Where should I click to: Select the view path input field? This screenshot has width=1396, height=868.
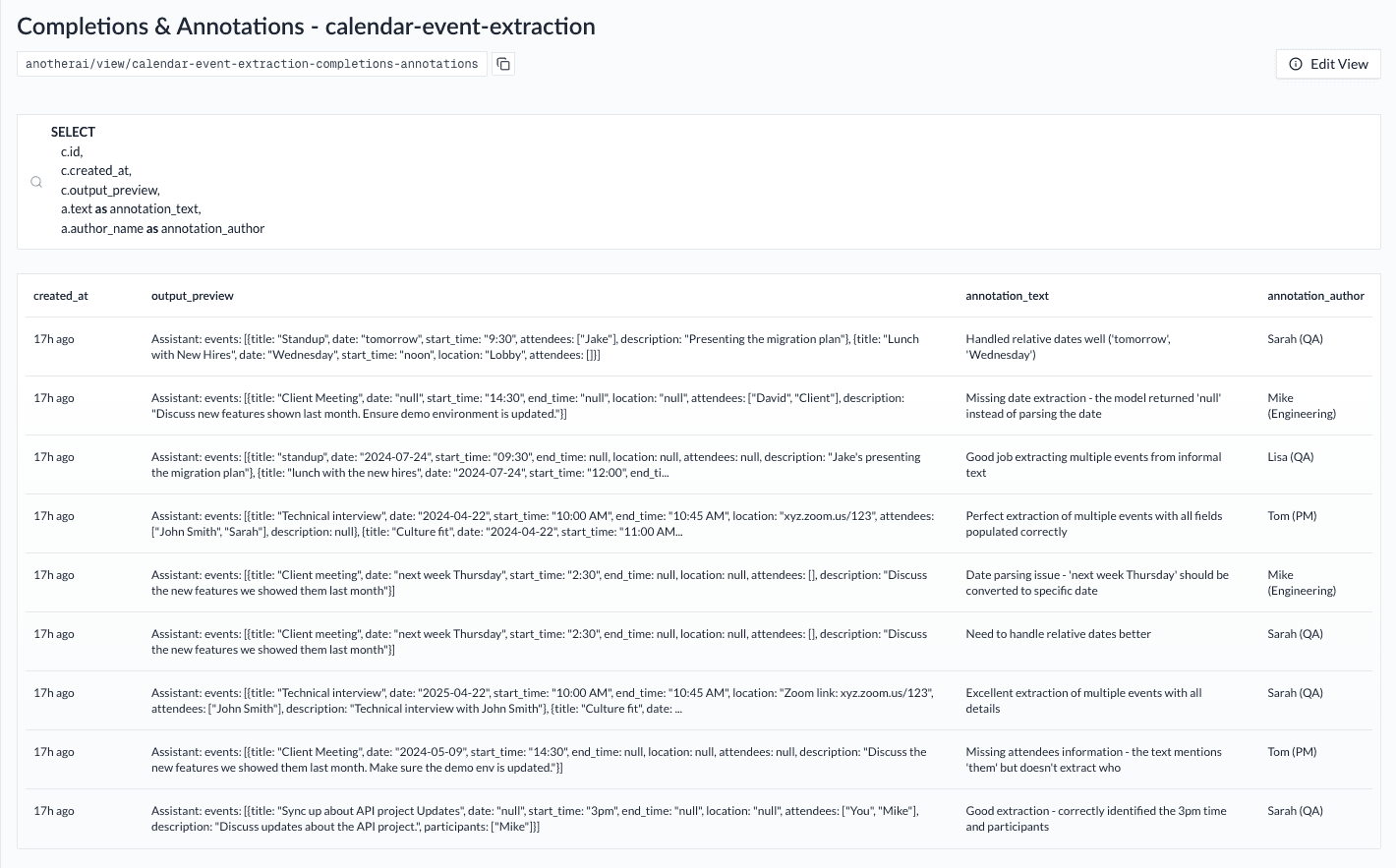pyautogui.click(x=251, y=64)
